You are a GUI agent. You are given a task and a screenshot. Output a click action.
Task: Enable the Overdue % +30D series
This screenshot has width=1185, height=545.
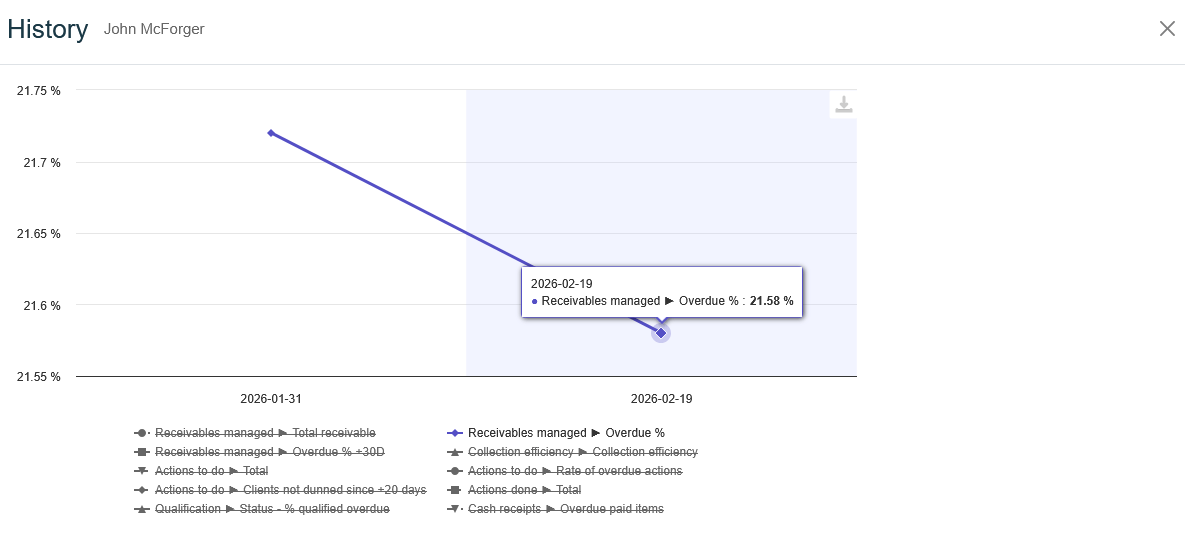tap(269, 452)
